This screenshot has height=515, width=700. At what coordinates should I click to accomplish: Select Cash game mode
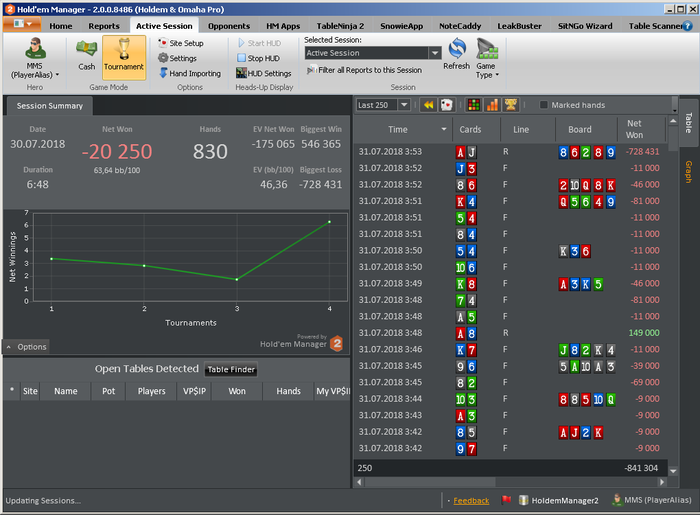[x=87, y=55]
